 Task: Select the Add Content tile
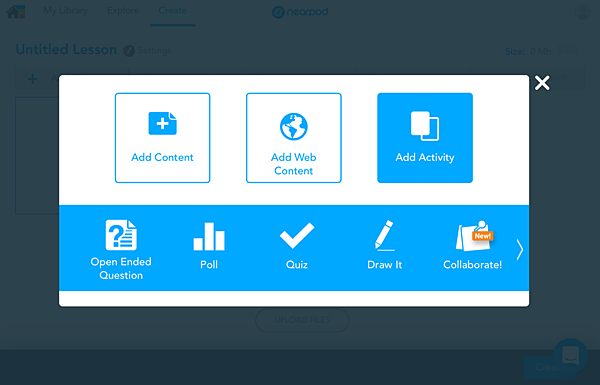pos(163,138)
